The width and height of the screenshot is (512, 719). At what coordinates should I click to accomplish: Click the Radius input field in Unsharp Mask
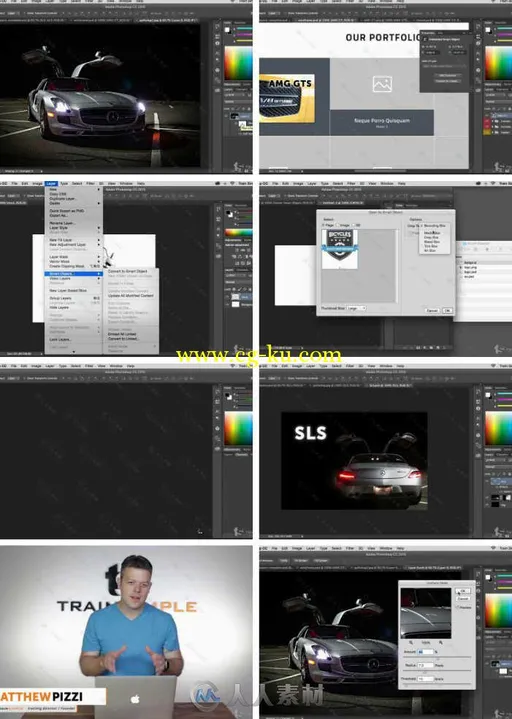(425, 665)
